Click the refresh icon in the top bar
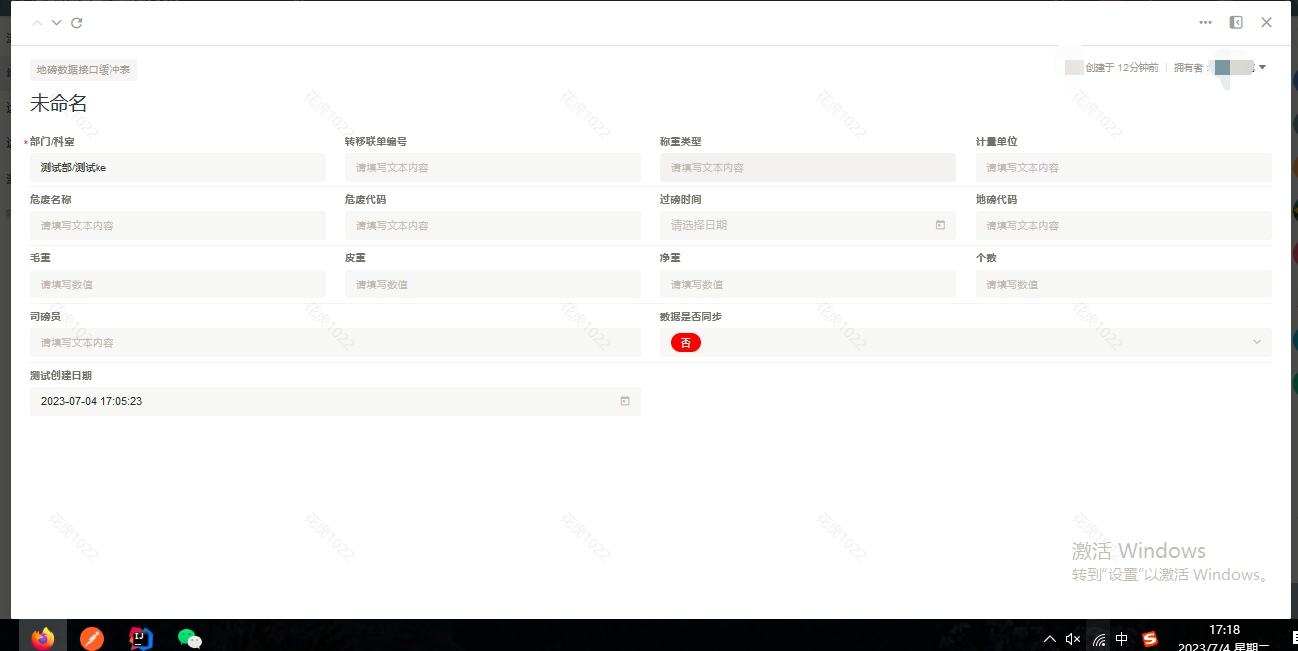The height and width of the screenshot is (651, 1298). point(76,22)
